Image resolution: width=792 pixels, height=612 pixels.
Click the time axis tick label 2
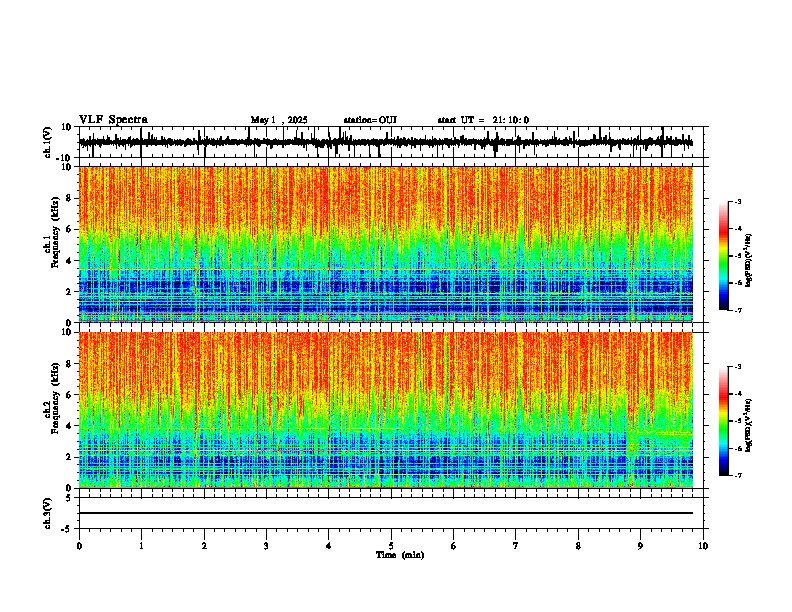tap(204, 546)
